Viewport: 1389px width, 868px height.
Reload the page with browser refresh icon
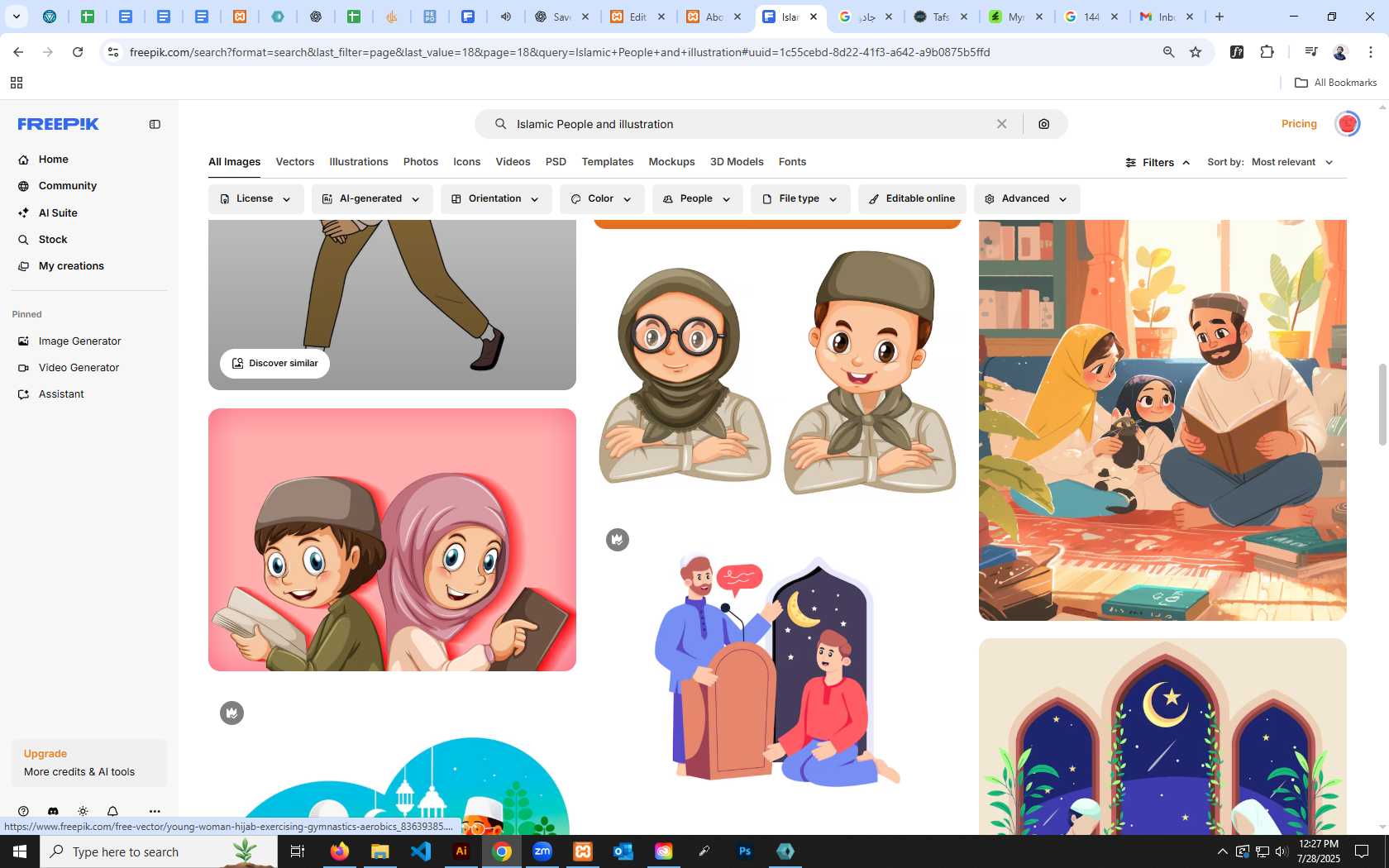point(78,52)
